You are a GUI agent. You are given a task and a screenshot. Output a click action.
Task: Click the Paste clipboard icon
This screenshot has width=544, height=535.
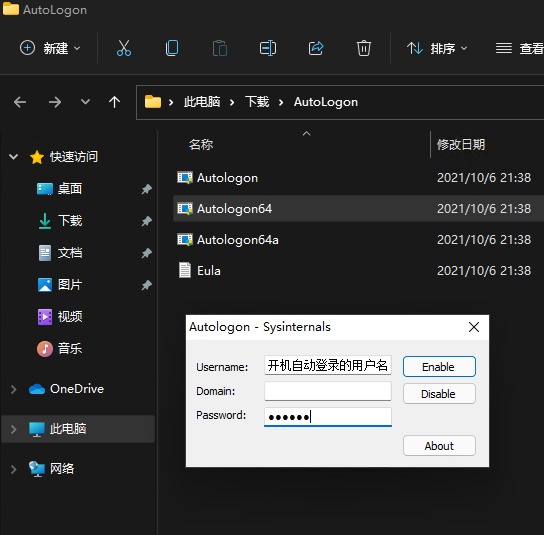tap(220, 48)
